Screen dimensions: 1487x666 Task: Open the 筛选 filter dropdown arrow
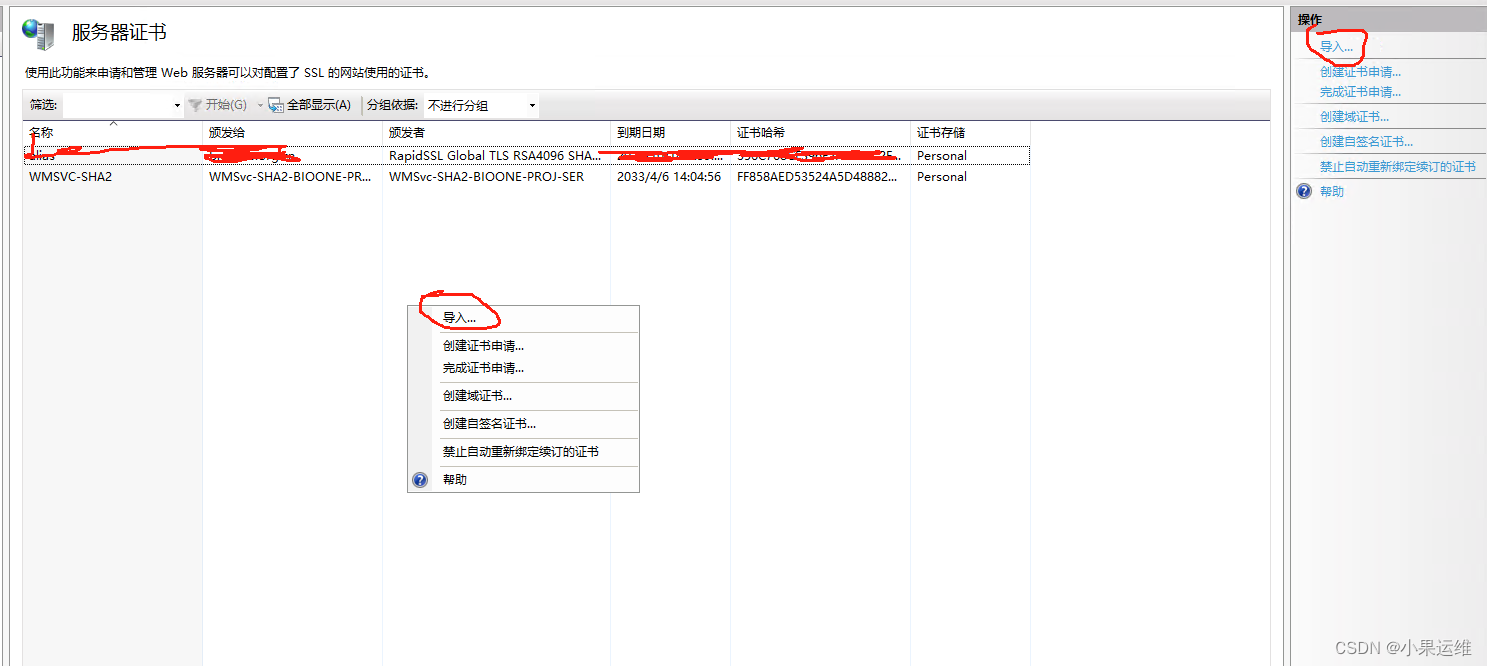(177, 105)
